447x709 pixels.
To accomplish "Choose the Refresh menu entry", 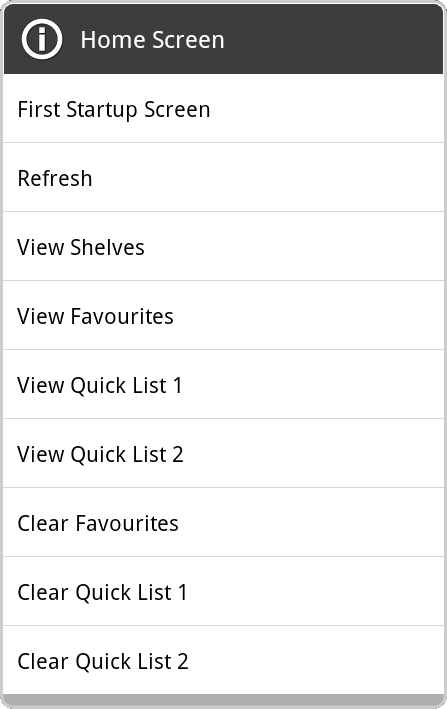I will (223, 177).
